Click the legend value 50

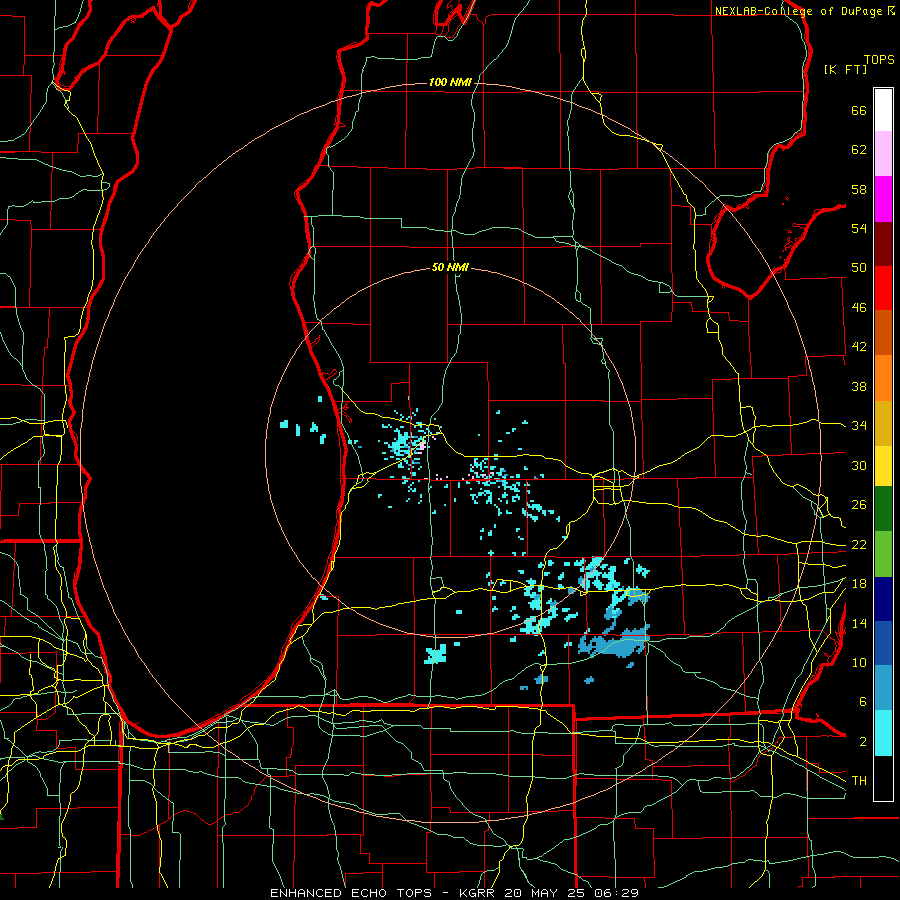click(859, 268)
